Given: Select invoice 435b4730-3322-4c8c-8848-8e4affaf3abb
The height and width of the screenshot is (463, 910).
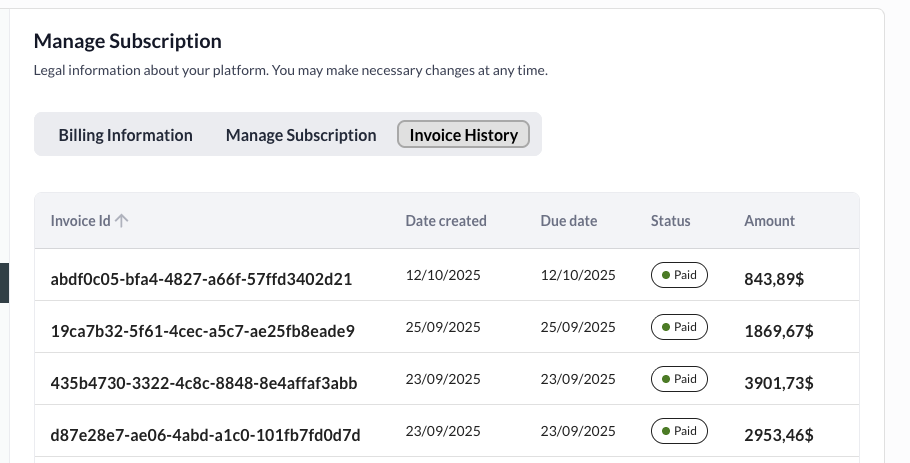Looking at the screenshot, I should pos(203,383).
